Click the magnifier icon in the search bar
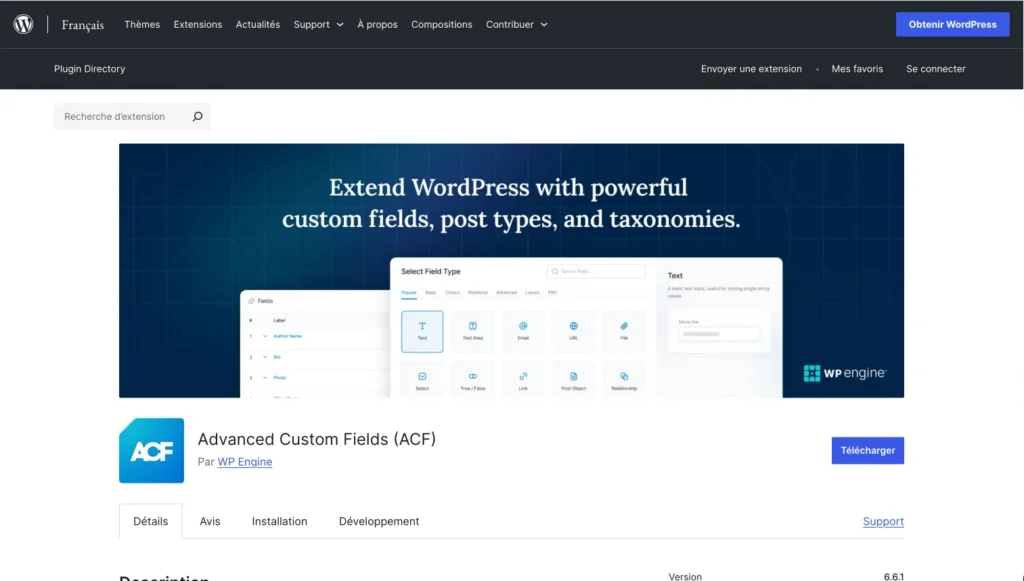The width and height of the screenshot is (1024, 581). tap(196, 116)
